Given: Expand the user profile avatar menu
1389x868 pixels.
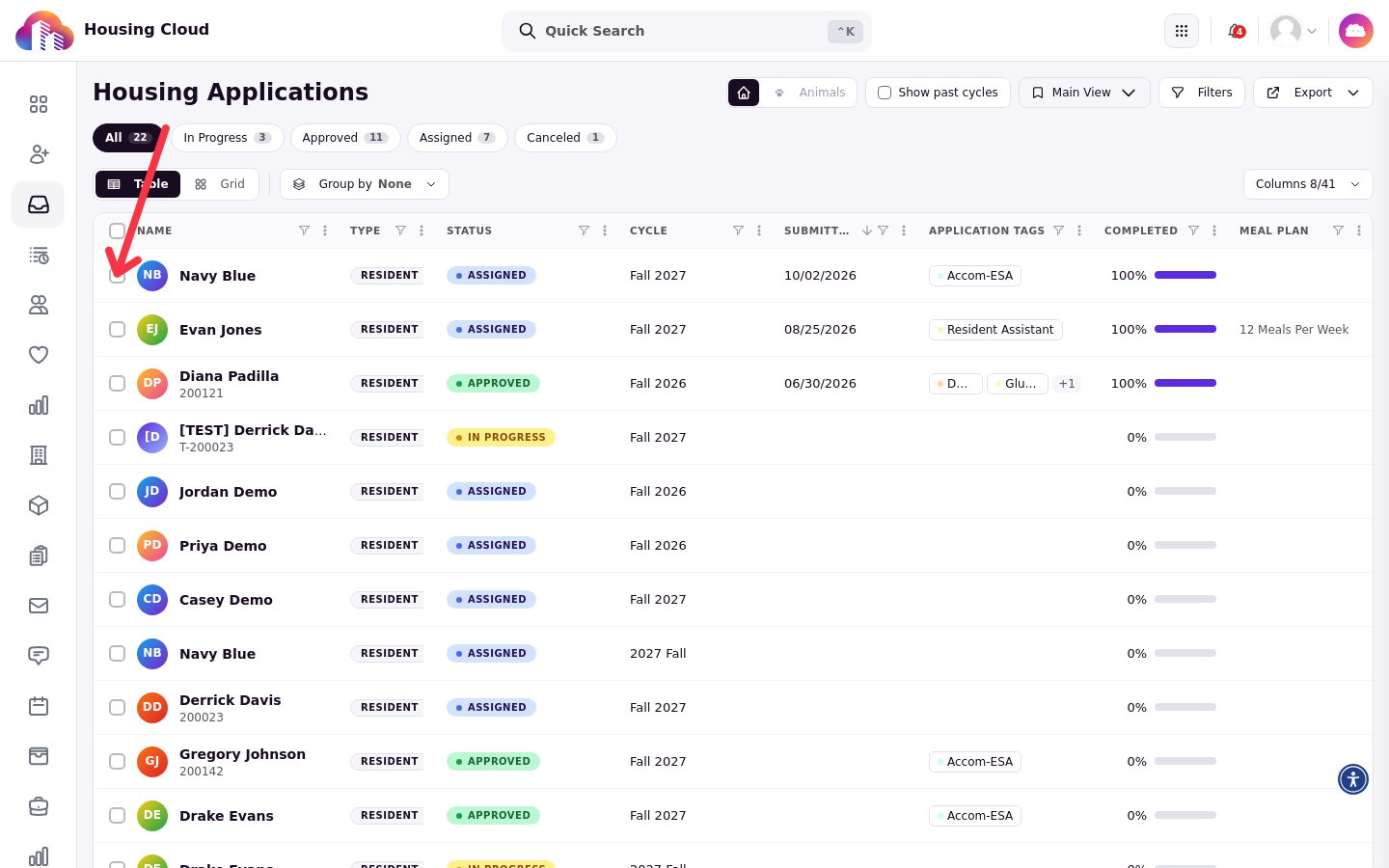Looking at the screenshot, I should click(x=1294, y=31).
